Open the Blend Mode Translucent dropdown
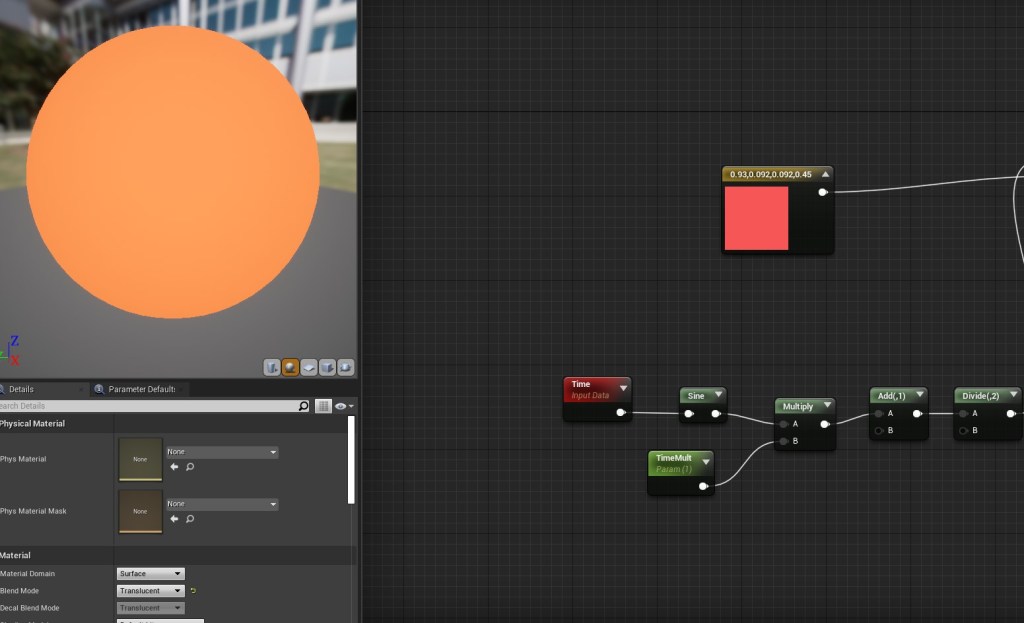 pos(151,591)
